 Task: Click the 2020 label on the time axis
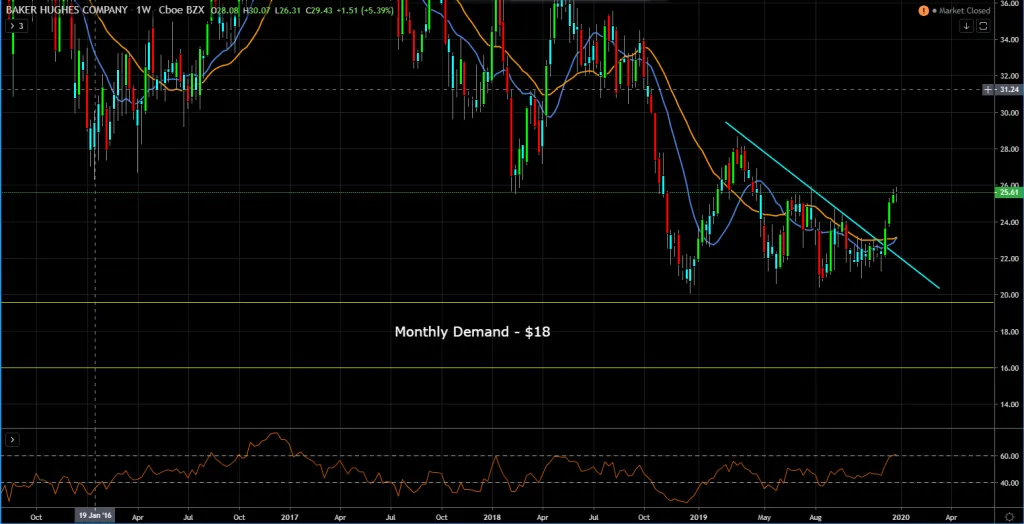tap(901, 516)
